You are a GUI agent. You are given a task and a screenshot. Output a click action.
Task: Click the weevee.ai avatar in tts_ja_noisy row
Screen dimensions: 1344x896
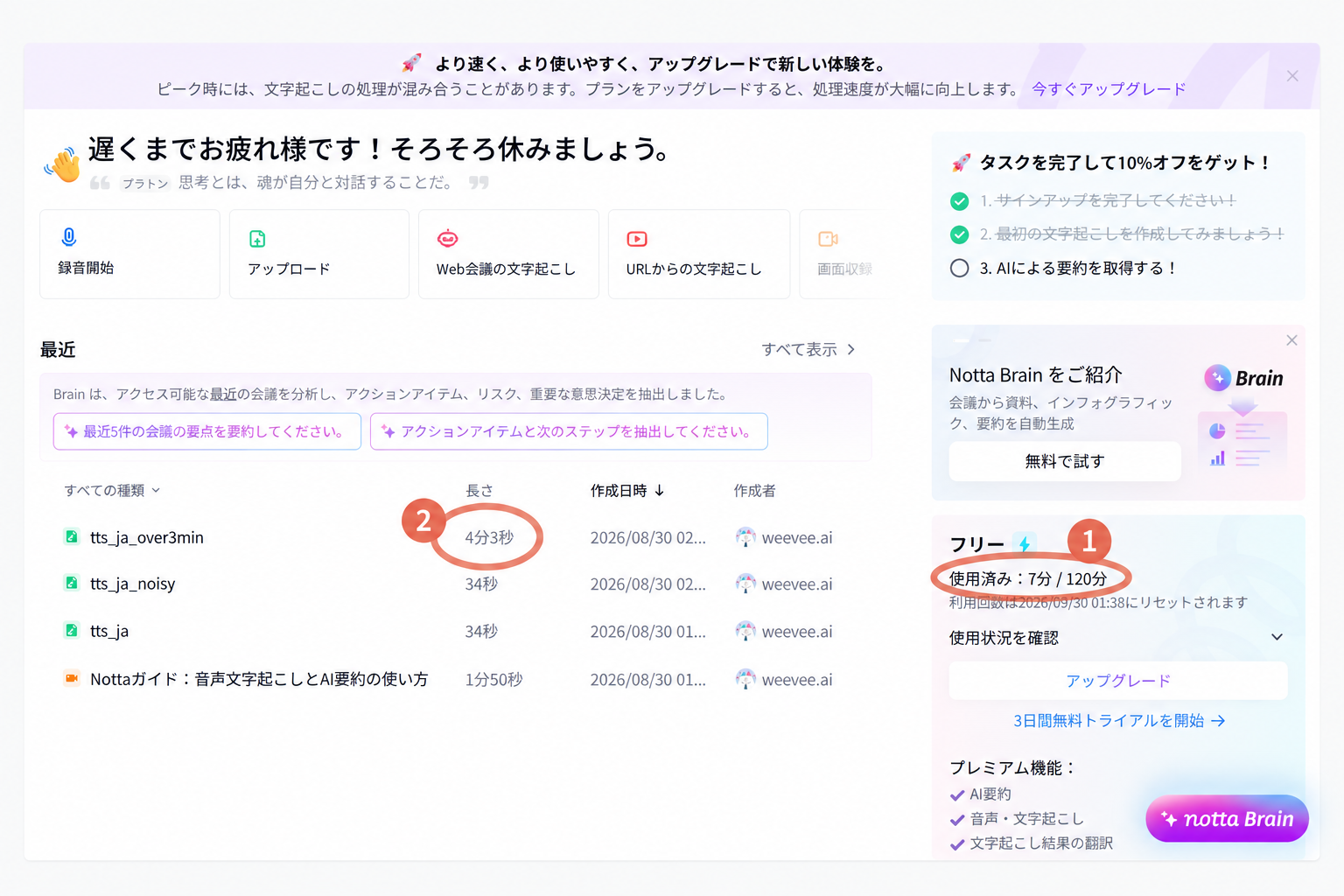(745, 584)
